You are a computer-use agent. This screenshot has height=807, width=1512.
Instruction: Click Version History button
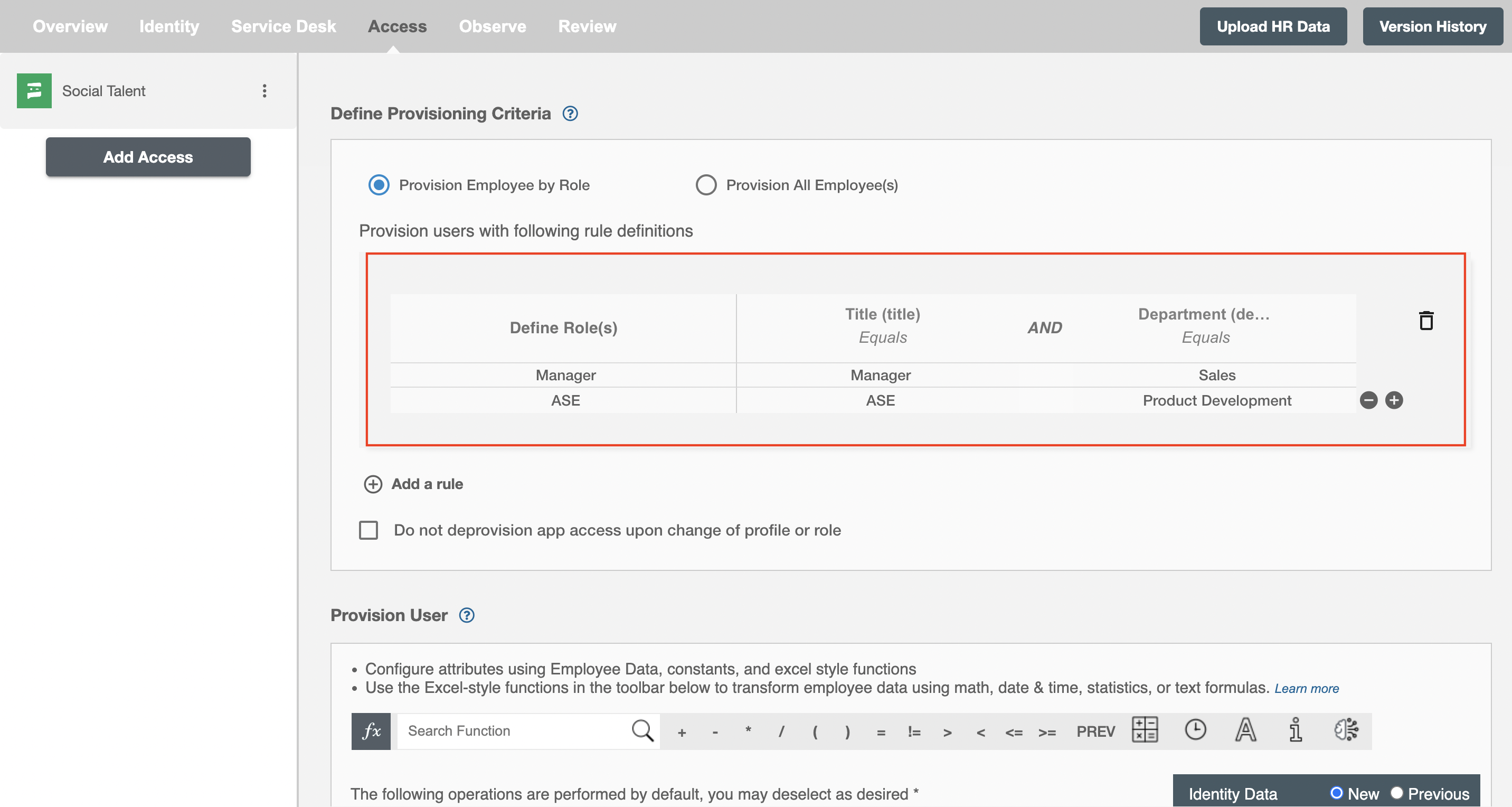pyautogui.click(x=1432, y=26)
